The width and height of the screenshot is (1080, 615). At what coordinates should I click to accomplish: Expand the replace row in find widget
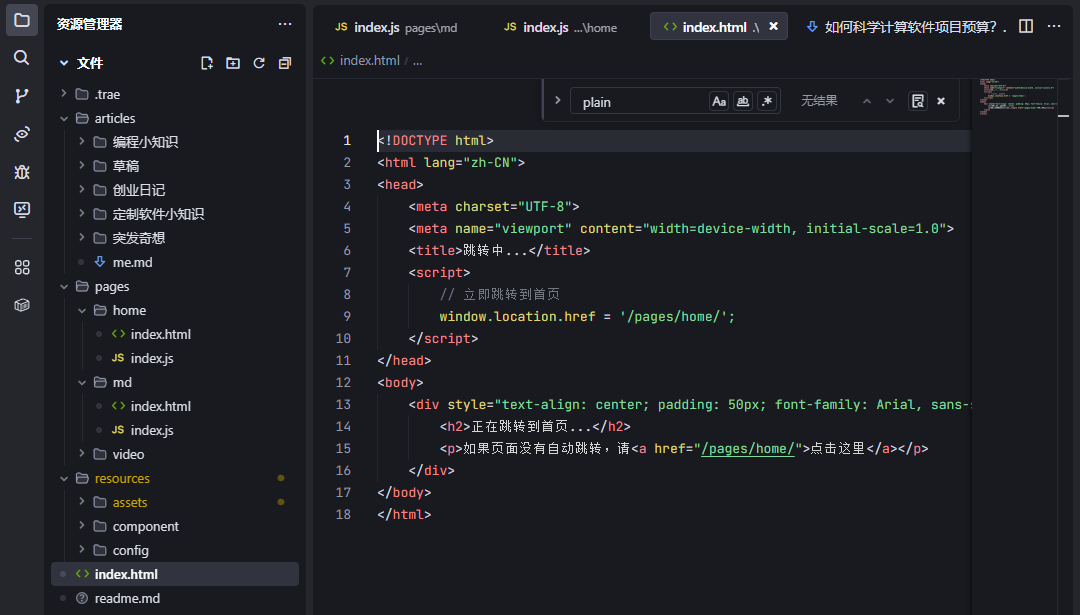click(557, 101)
